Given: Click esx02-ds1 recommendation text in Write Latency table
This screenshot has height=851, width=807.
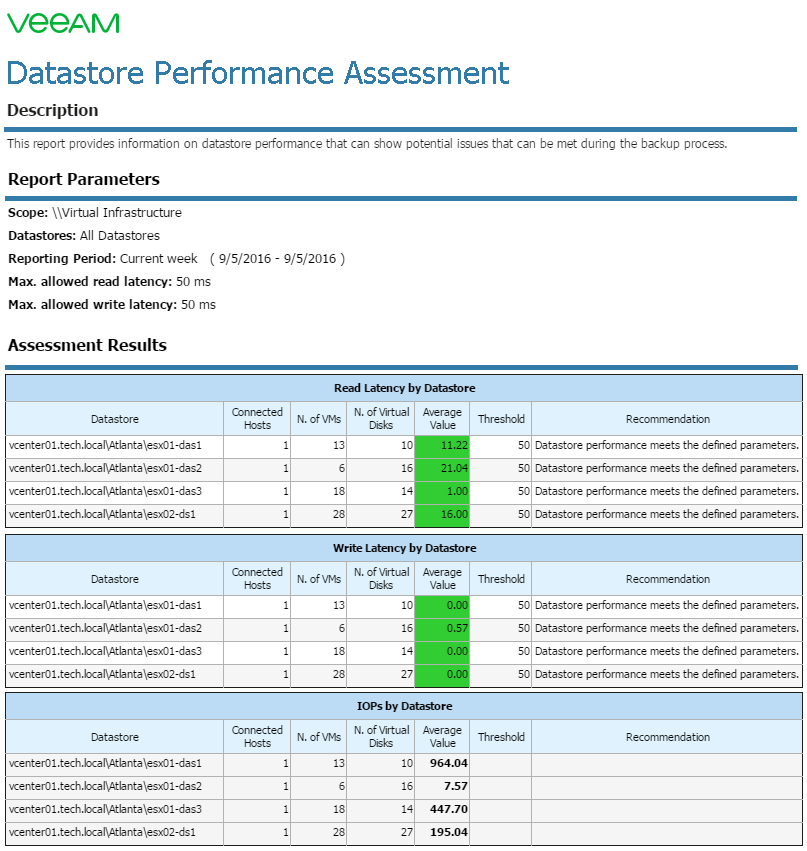Looking at the screenshot, I should point(666,675).
